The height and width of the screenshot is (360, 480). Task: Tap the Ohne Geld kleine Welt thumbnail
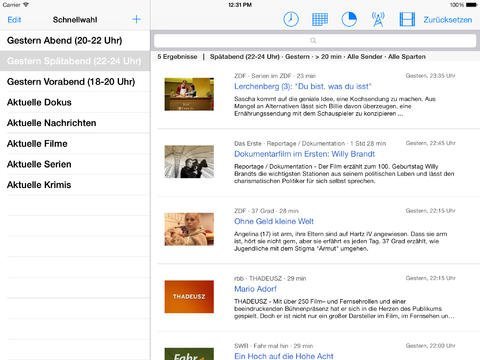pyautogui.click(x=189, y=229)
